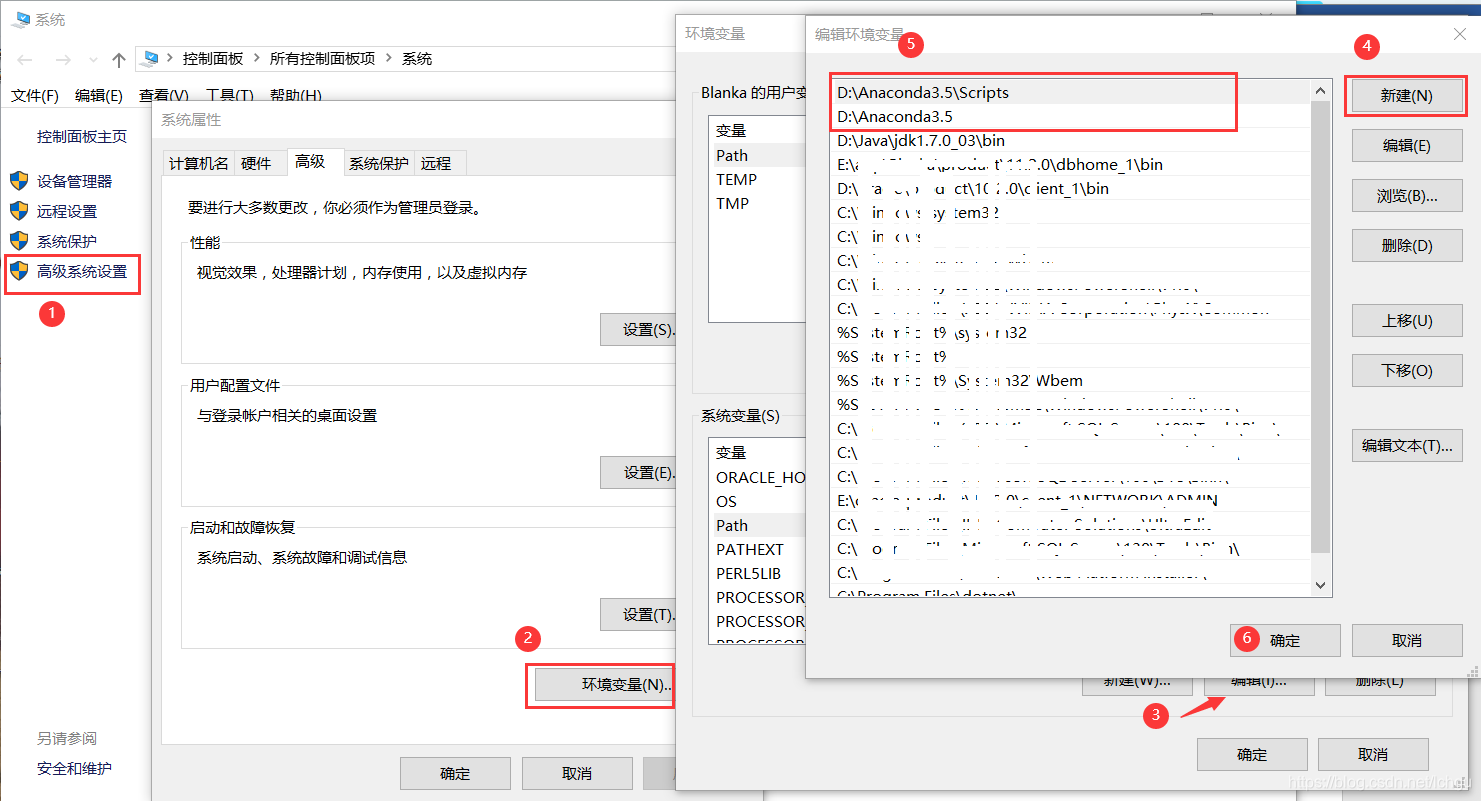Click the 编辑(E) button in the edit variable dialog

1406,145
